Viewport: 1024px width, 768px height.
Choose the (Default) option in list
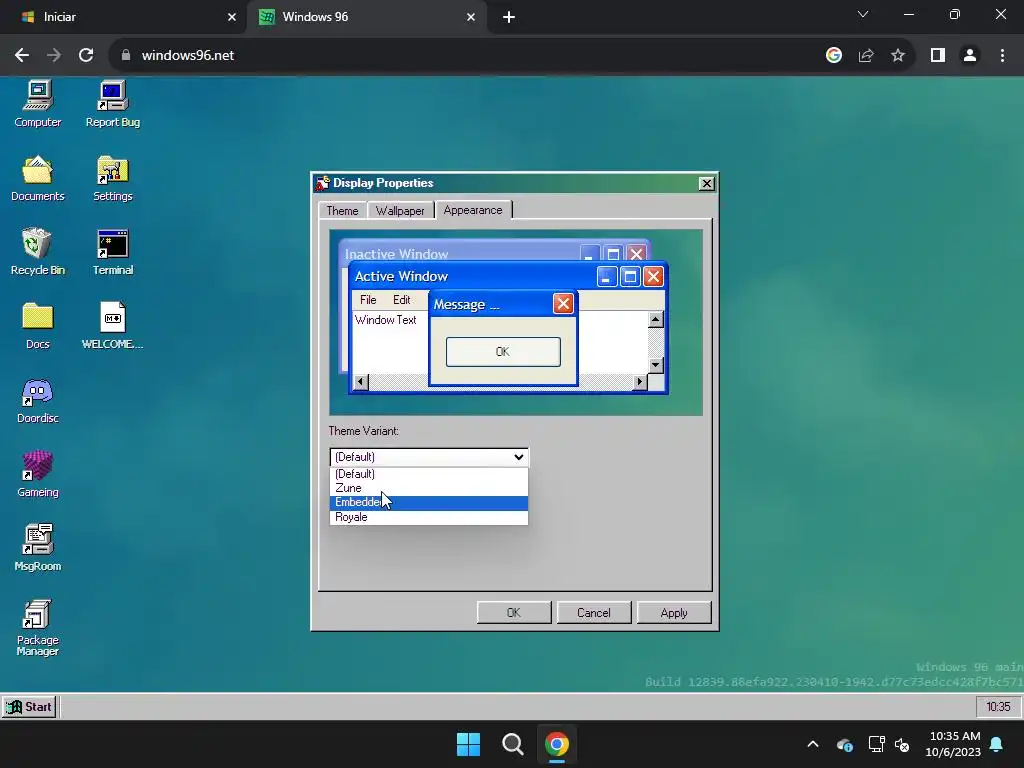[428, 474]
